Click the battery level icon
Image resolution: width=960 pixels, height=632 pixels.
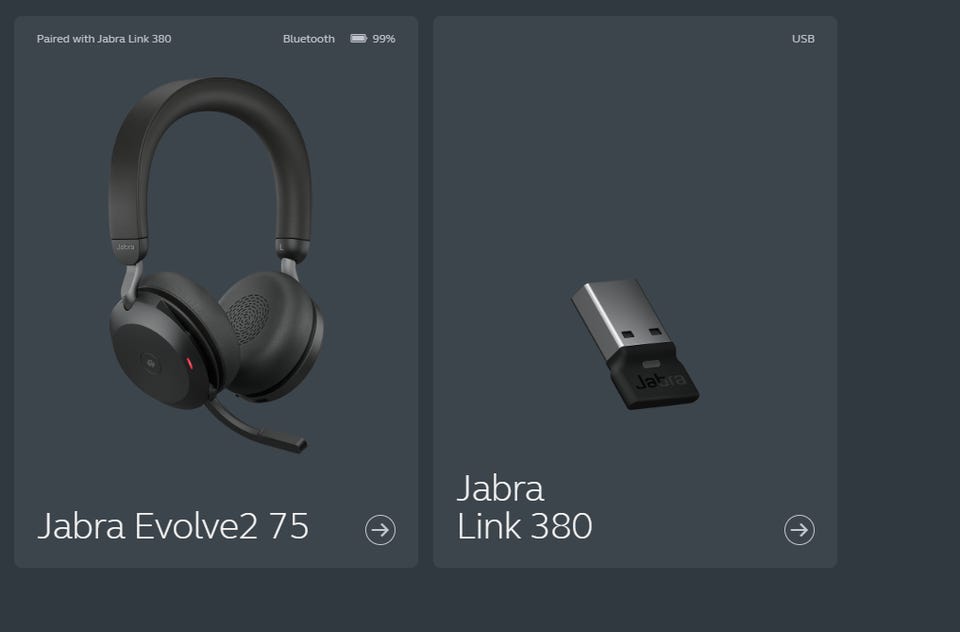(359, 39)
